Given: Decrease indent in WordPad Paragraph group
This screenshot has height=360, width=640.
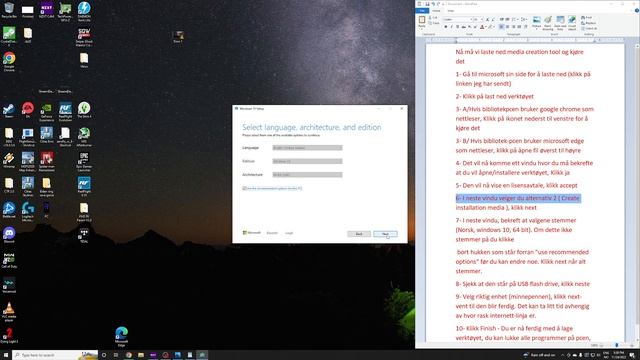Looking at the screenshot, I should coord(502,19).
